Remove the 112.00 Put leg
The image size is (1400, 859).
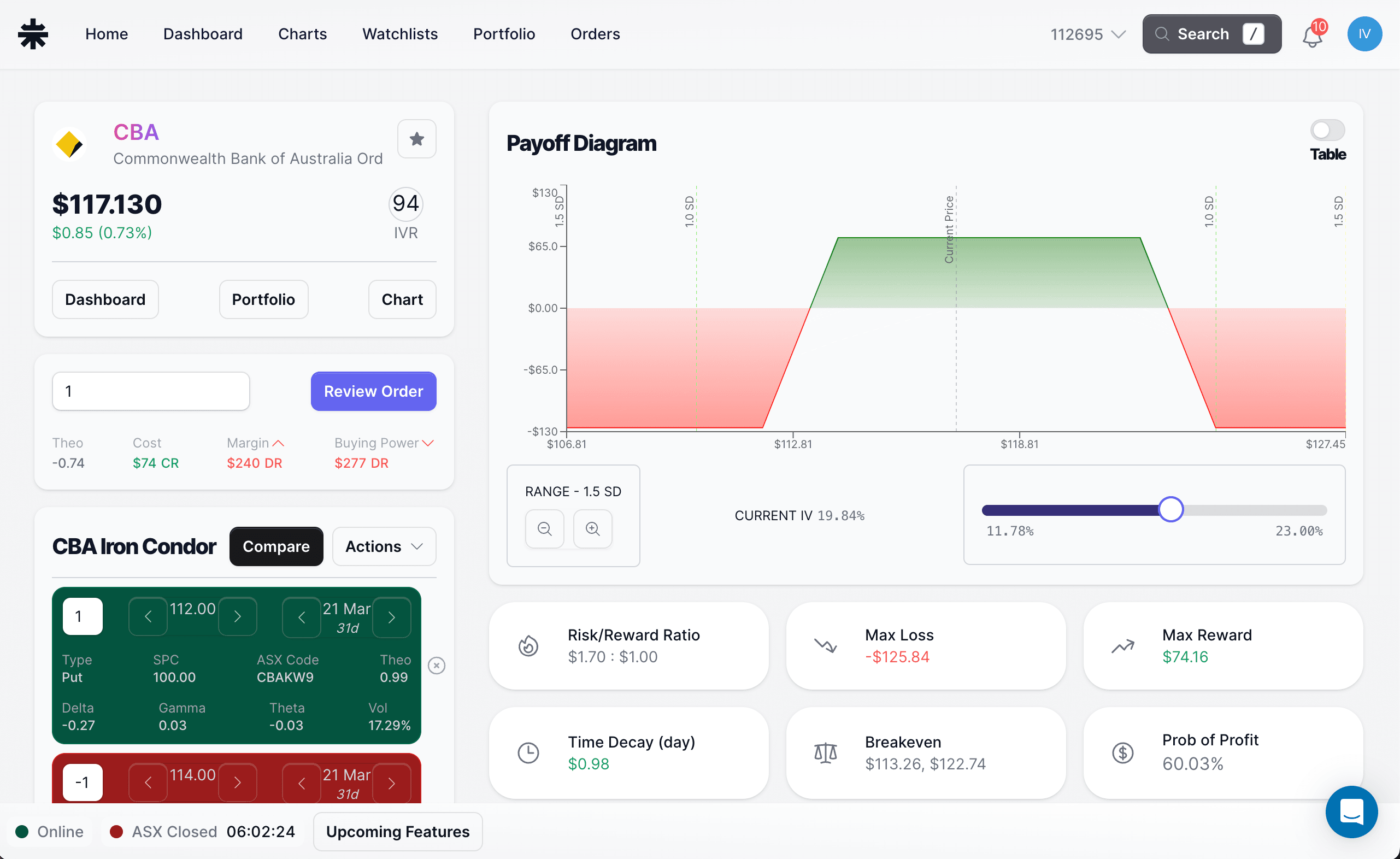pyautogui.click(x=437, y=665)
